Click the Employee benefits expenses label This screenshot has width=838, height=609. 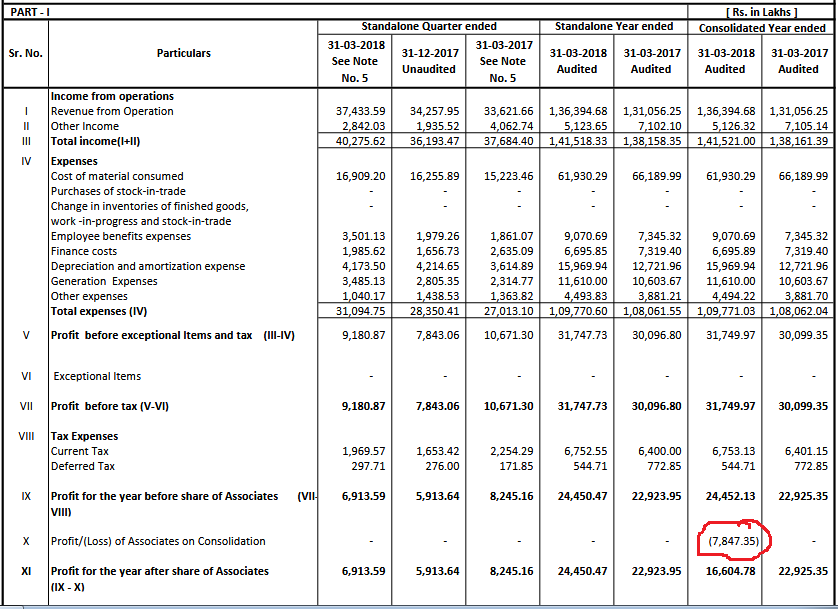tap(120, 236)
